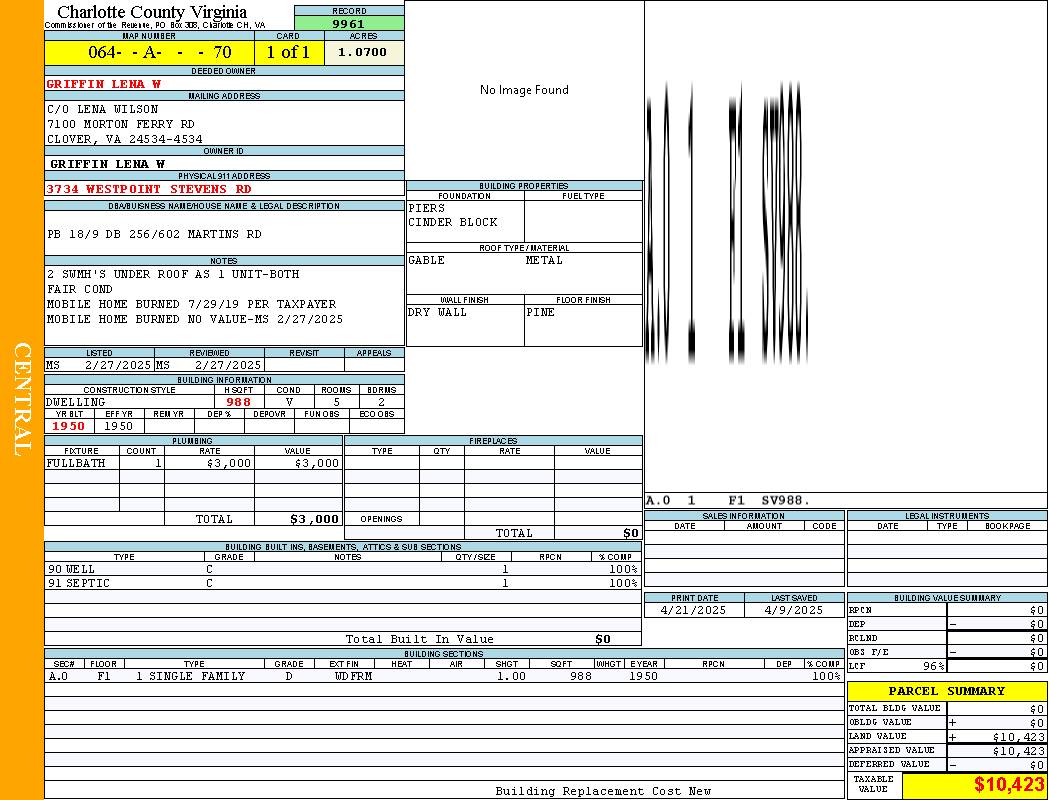
Task: Click the acres value 1.0700
Action: tap(363, 52)
